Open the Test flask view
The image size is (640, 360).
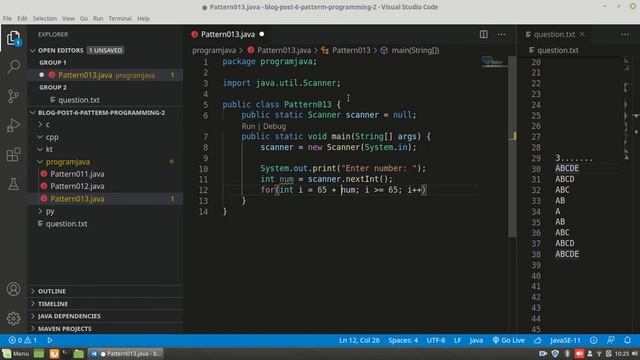tap(13, 184)
